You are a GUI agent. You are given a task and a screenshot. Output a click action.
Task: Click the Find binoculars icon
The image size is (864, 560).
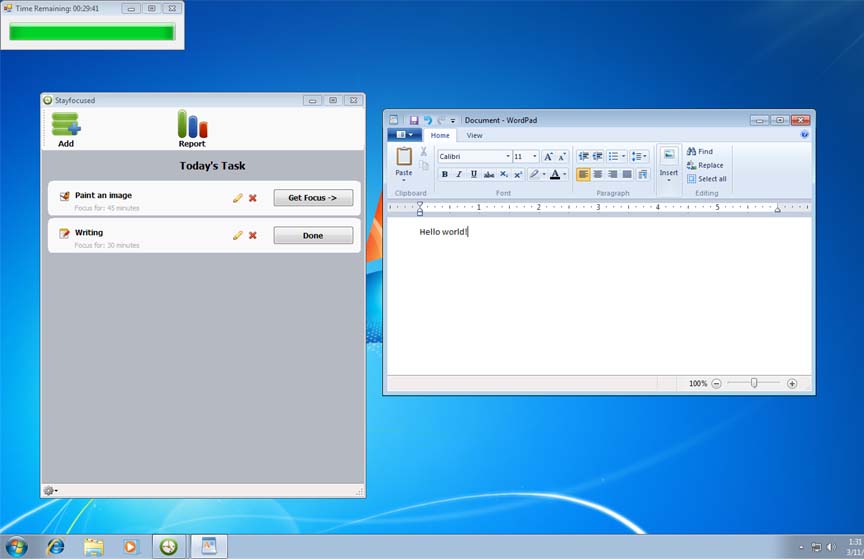692,151
